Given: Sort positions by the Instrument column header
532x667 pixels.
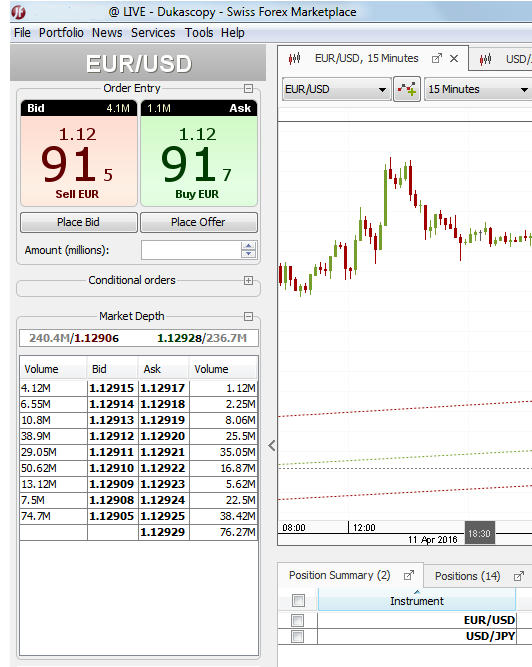Looking at the screenshot, I should (417, 601).
